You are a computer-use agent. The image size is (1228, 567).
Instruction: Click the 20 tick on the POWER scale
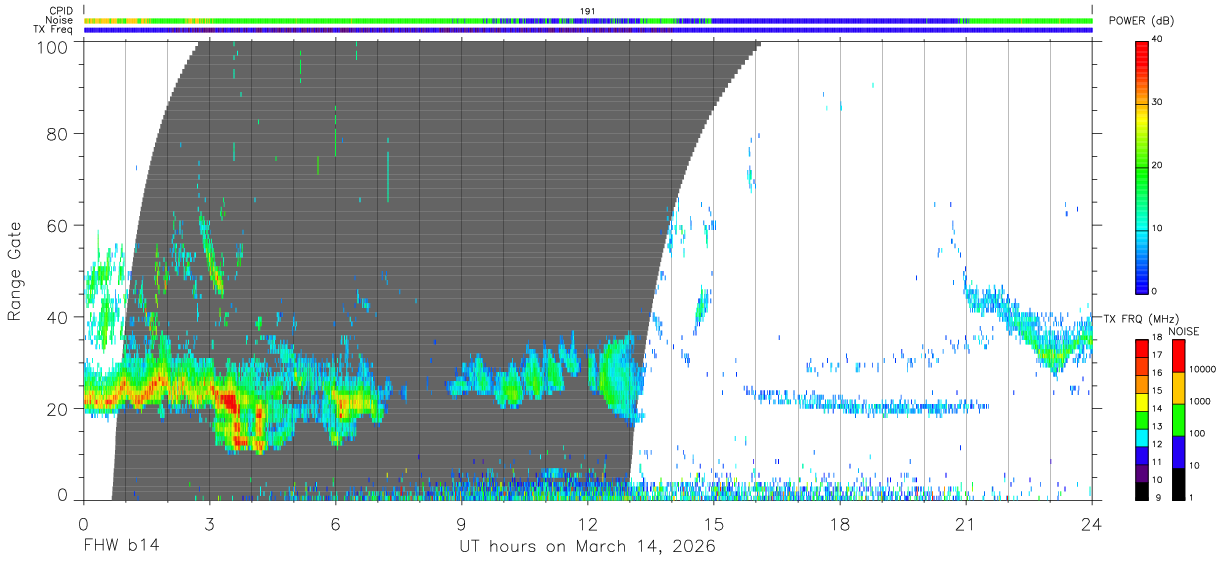(1158, 165)
